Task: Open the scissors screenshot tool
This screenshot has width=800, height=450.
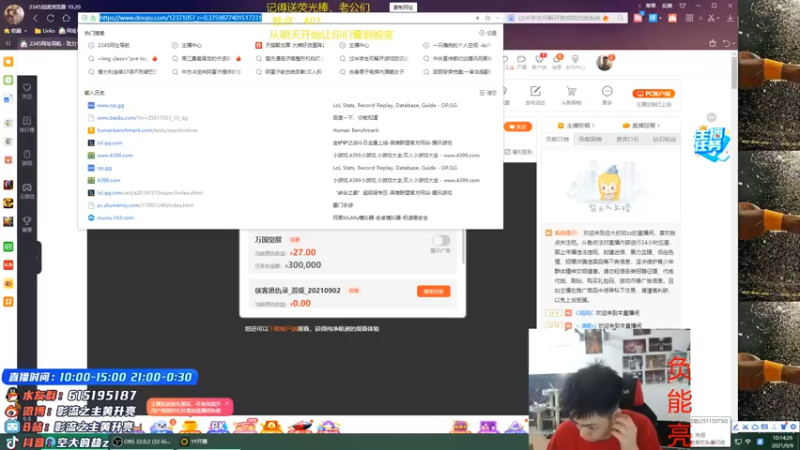Action: tap(711, 18)
